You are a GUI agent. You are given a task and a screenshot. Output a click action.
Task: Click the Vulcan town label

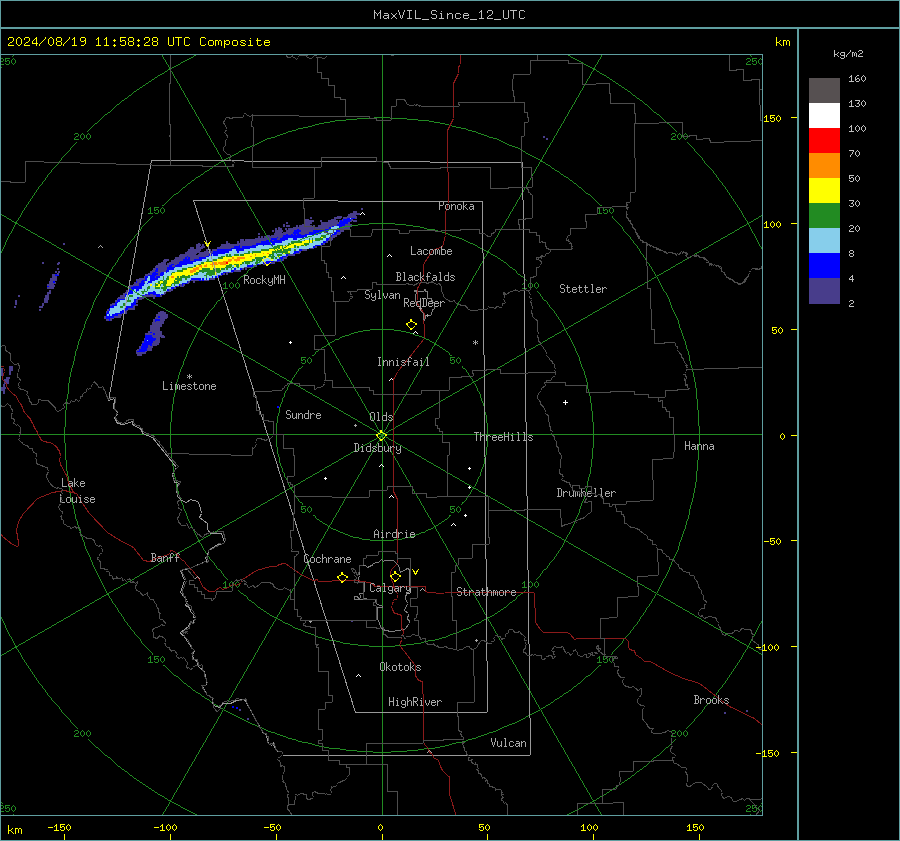[508, 743]
